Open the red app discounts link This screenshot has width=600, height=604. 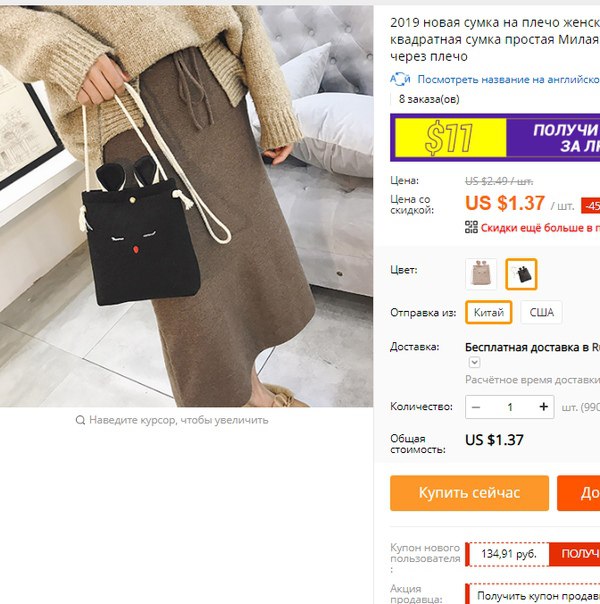tap(540, 228)
